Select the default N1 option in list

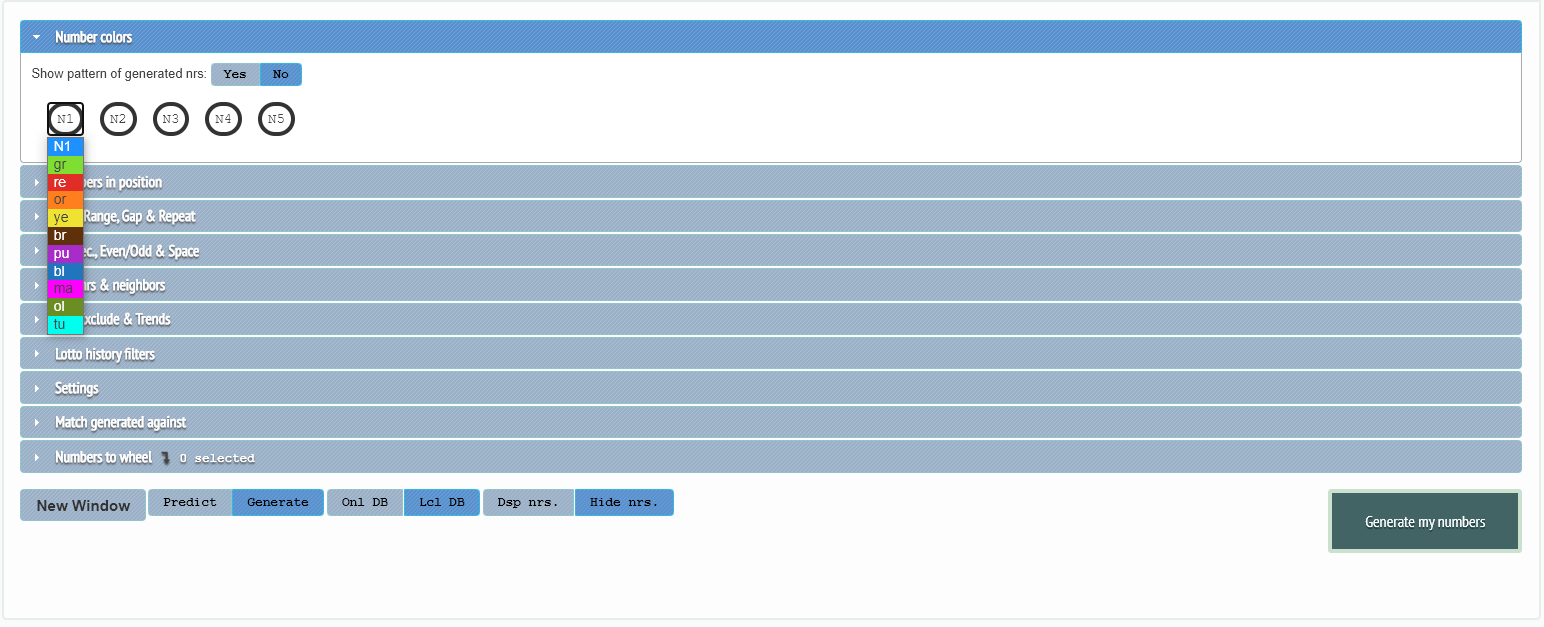(x=65, y=146)
